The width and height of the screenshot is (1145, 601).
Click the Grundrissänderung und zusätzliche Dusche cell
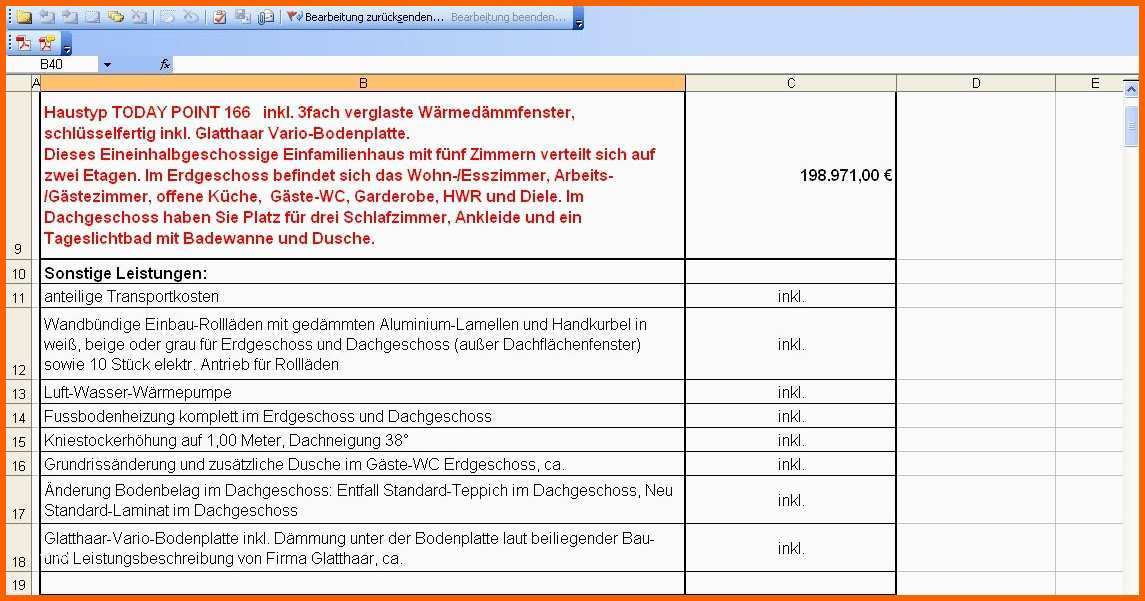click(x=363, y=464)
